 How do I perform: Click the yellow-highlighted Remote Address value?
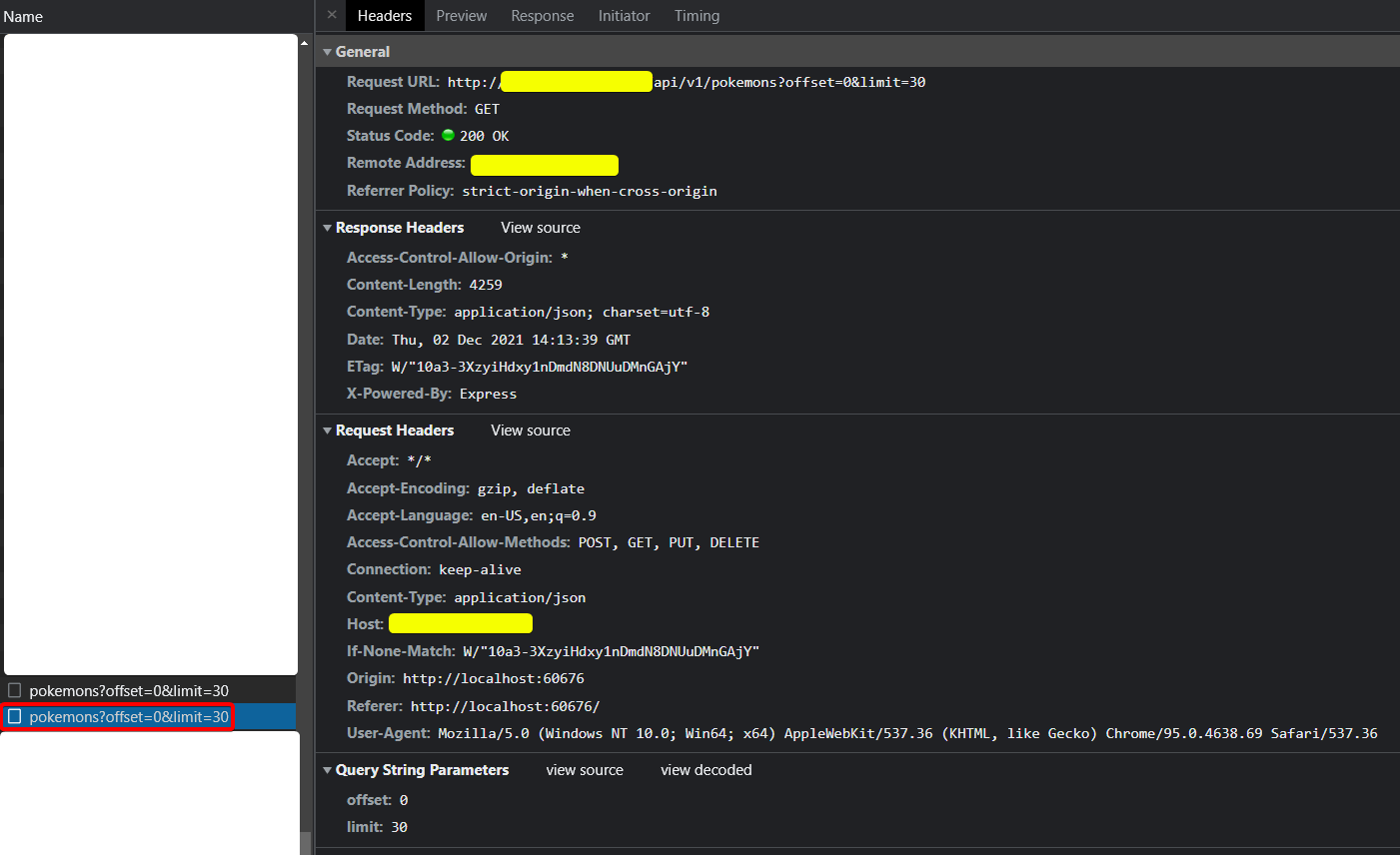point(544,164)
